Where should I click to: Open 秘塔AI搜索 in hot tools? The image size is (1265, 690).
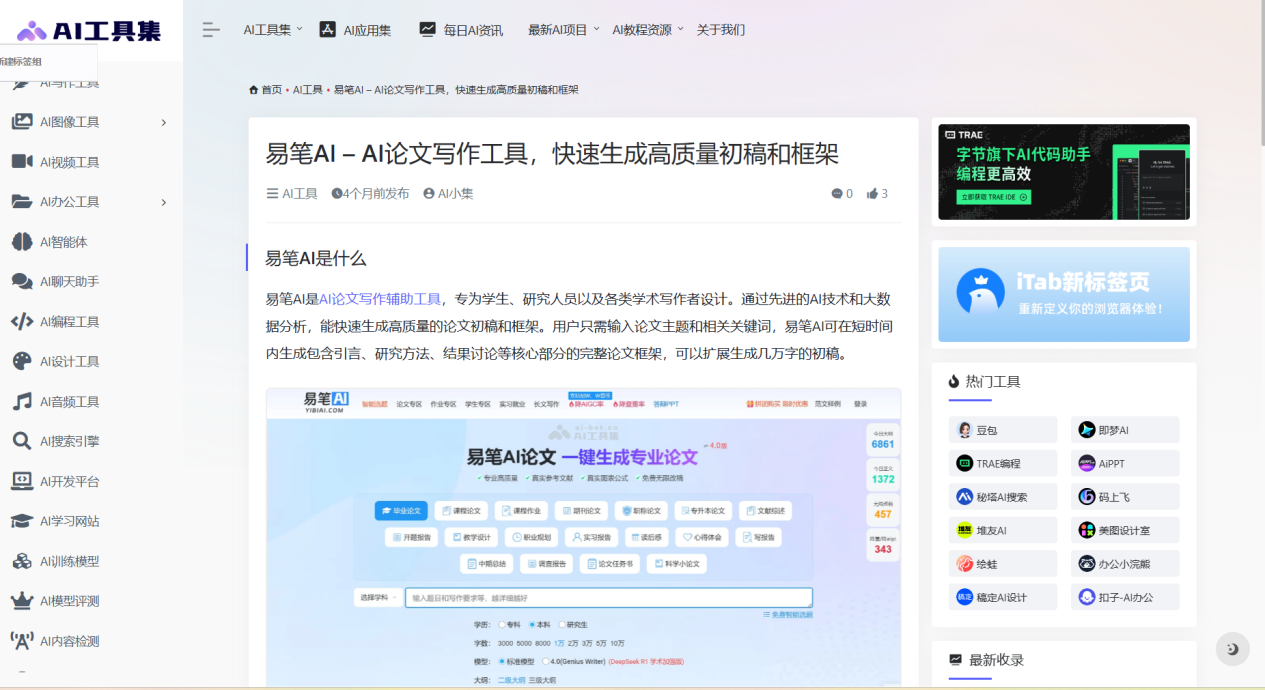click(x=1003, y=497)
